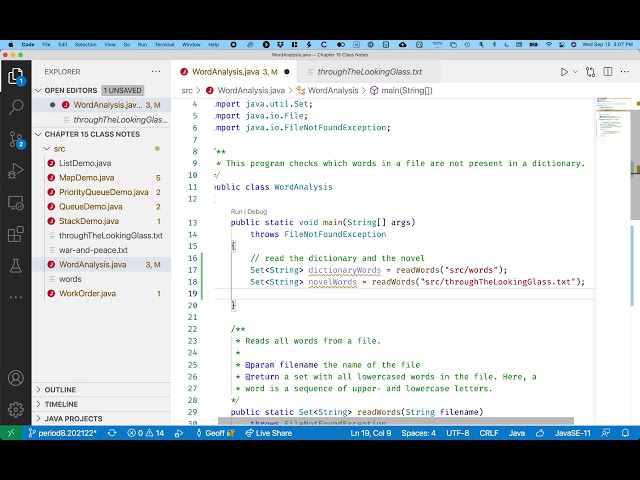Open the Testing beaker view
Viewport: 640px width, 480px height.
pyautogui.click(x=16, y=266)
